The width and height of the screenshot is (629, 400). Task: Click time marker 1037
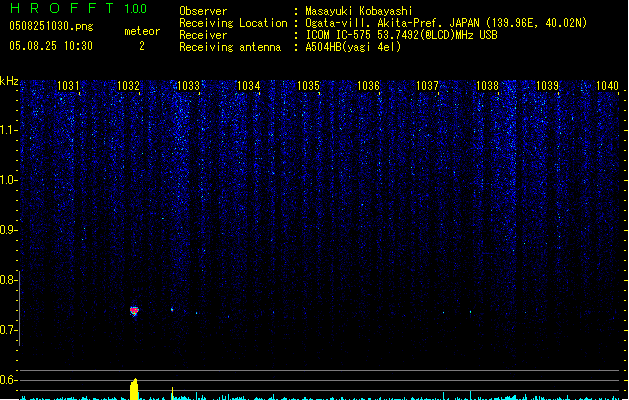[x=428, y=86]
